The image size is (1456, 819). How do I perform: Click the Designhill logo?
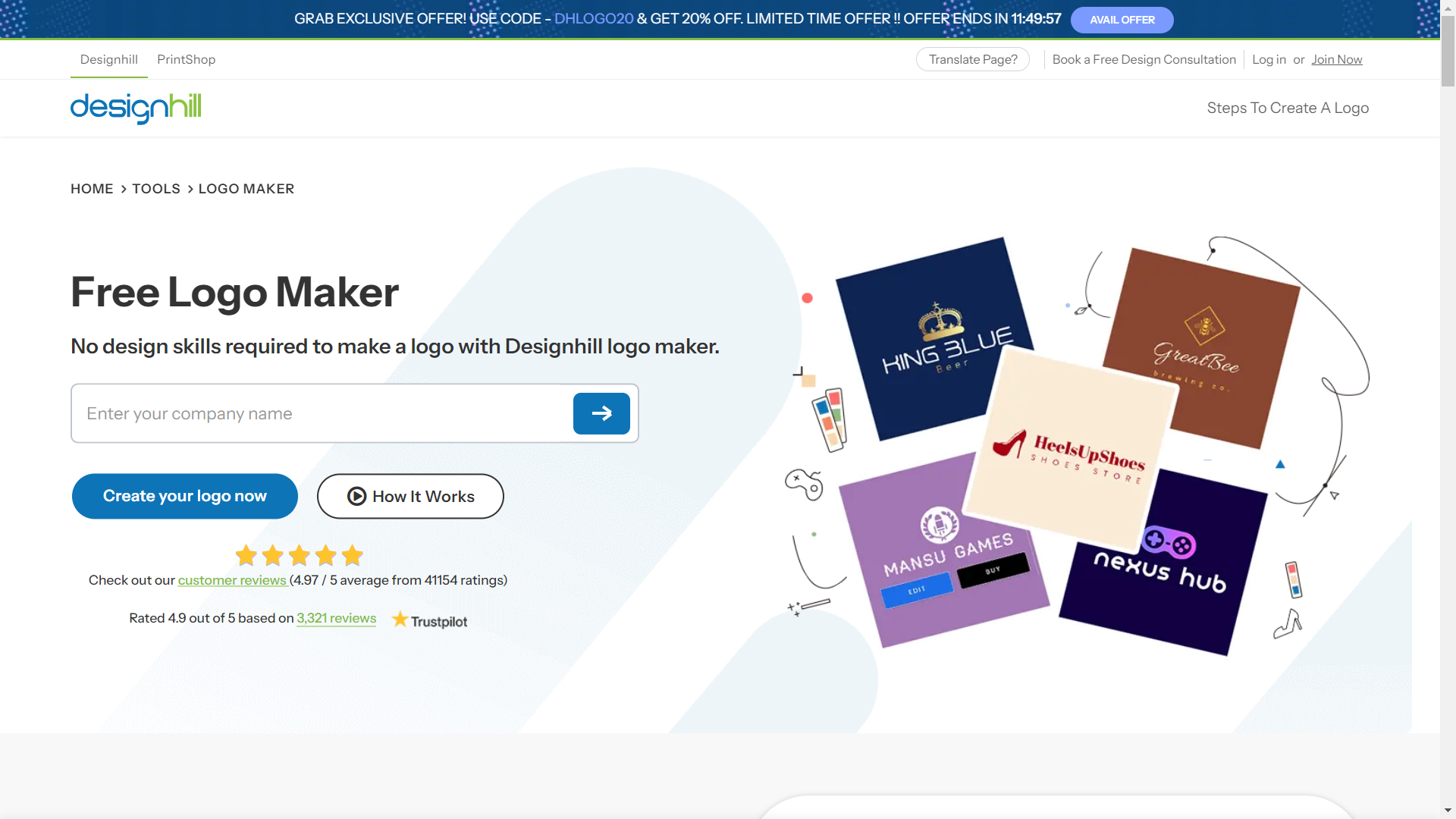136,108
